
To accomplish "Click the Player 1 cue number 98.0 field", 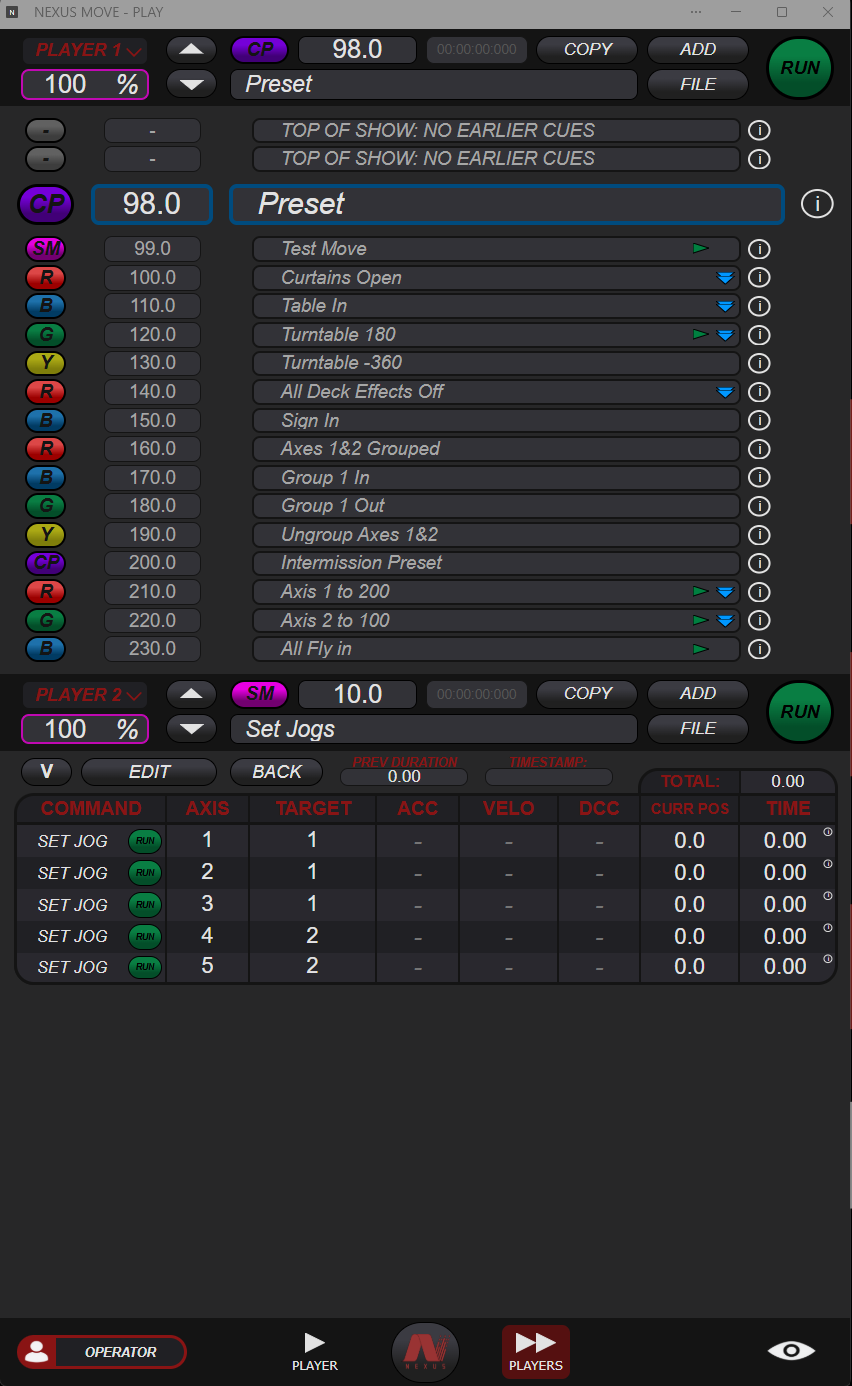I will click(x=357, y=50).
